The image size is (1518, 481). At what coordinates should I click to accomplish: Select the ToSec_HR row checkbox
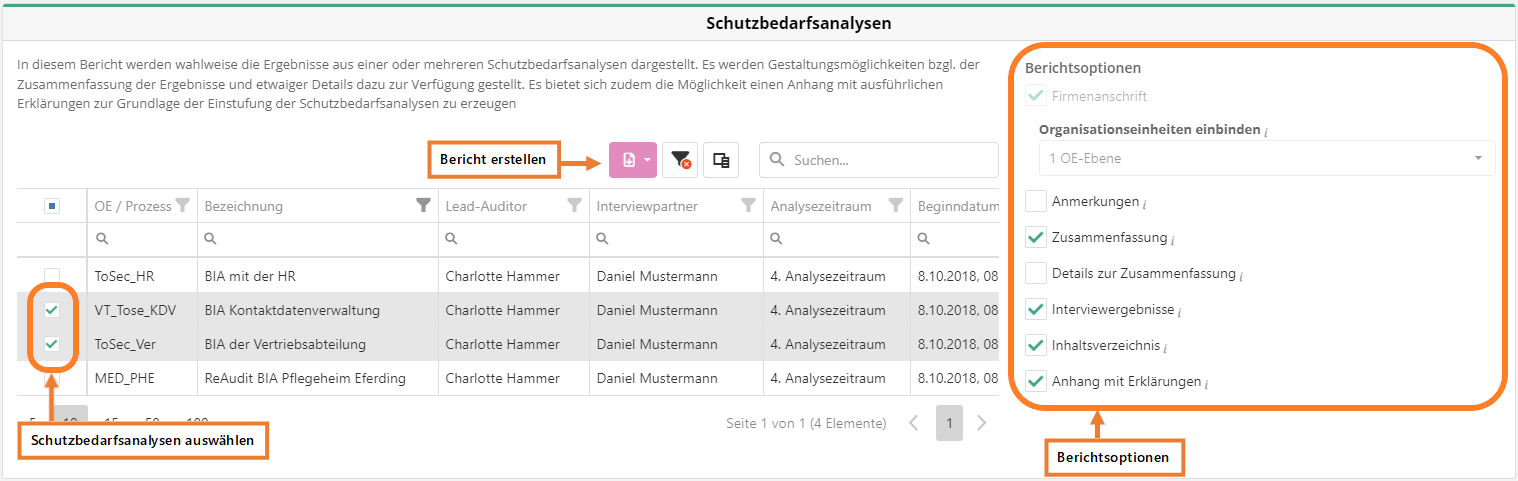click(x=52, y=277)
